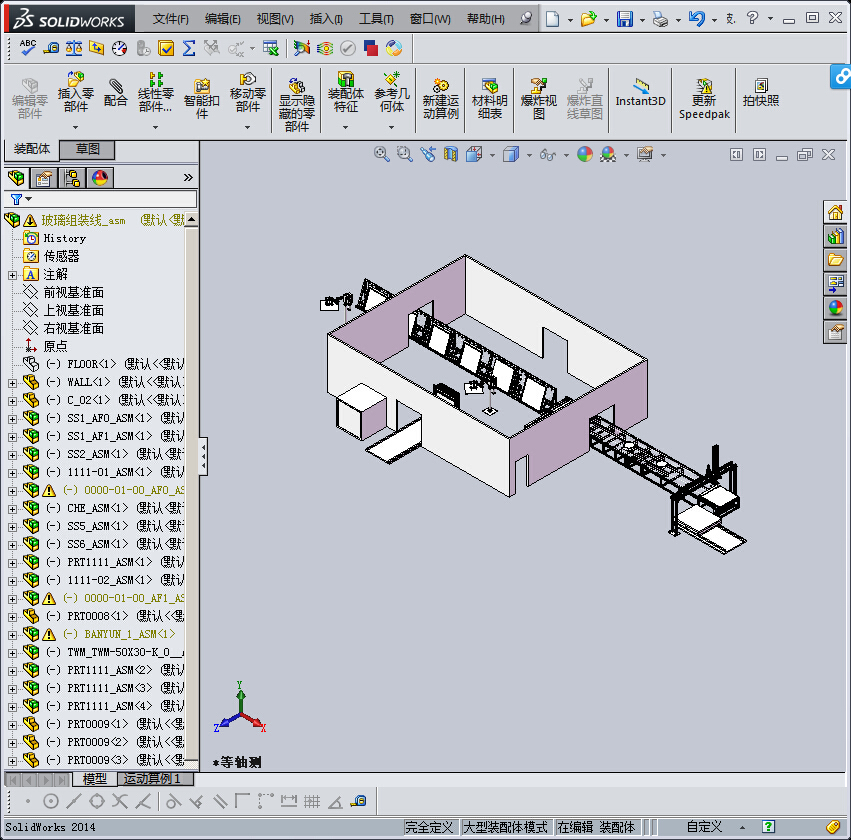Image resolution: width=851 pixels, height=840 pixels.
Task: Open the 帮助(H) menu
Action: click(x=485, y=19)
